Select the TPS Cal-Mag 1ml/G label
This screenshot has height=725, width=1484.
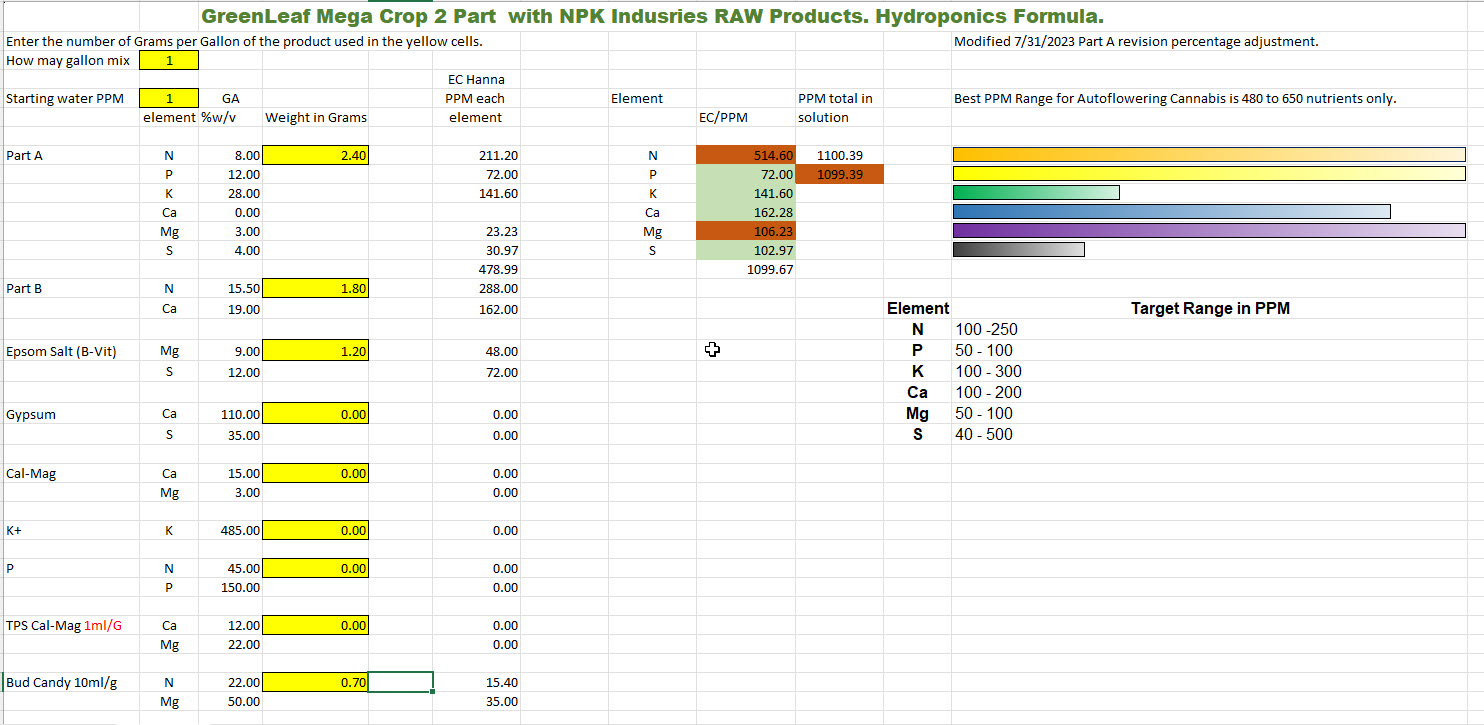pyautogui.click(x=64, y=626)
